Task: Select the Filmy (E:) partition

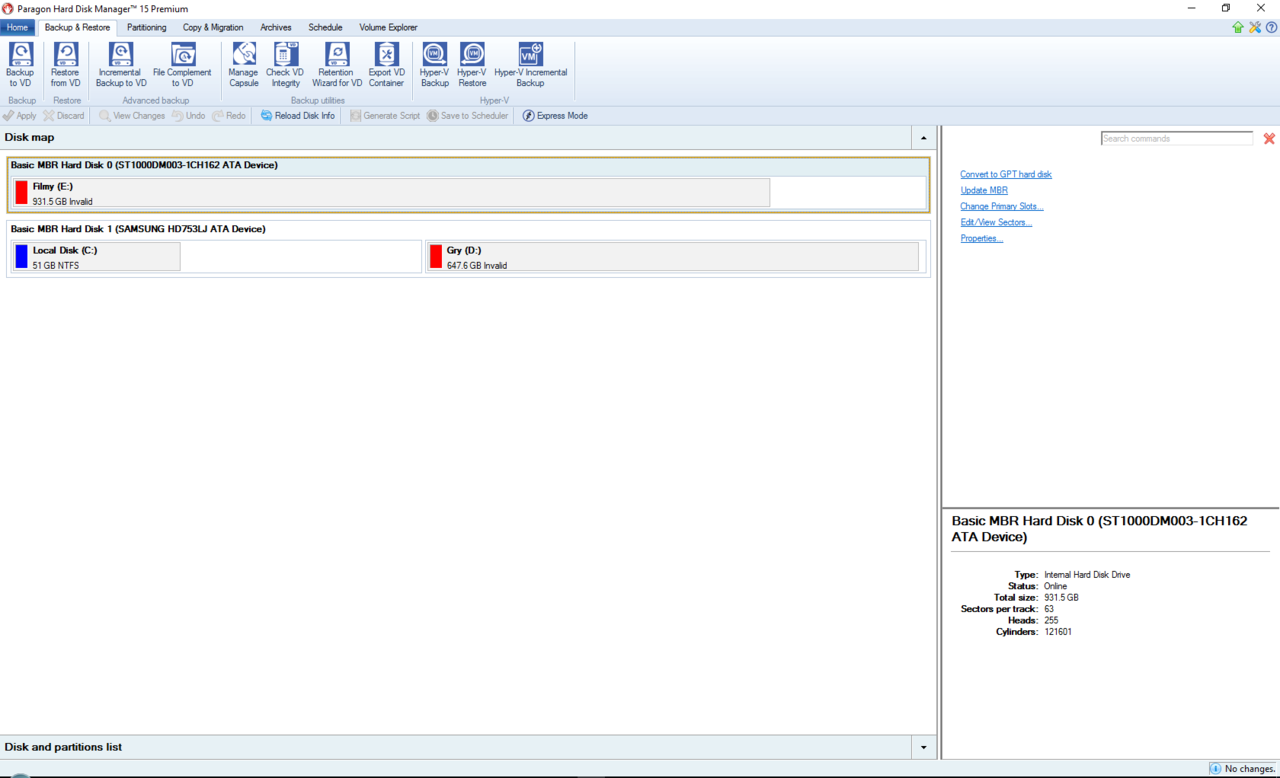Action: coord(391,193)
